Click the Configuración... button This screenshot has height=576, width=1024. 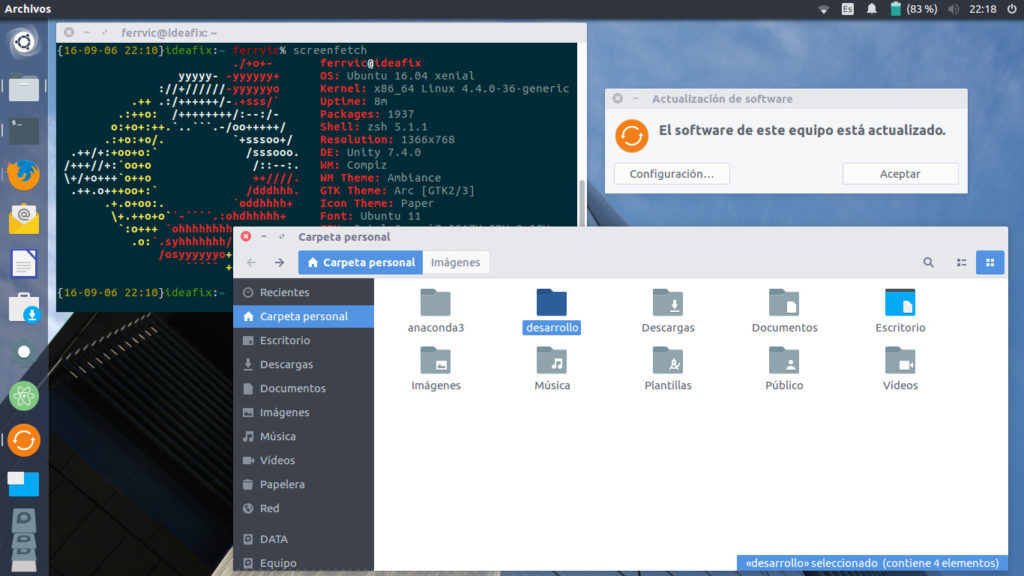(672, 174)
